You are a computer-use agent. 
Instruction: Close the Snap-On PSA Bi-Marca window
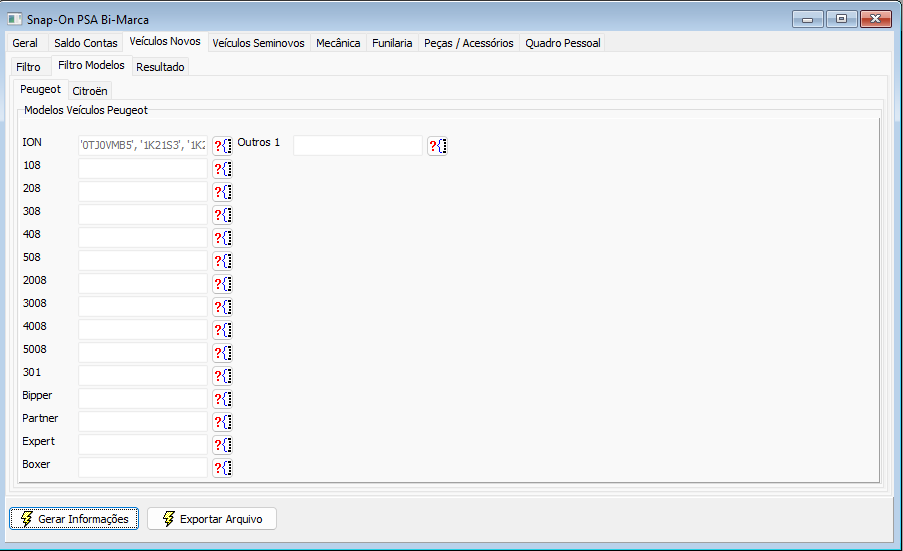click(x=875, y=19)
